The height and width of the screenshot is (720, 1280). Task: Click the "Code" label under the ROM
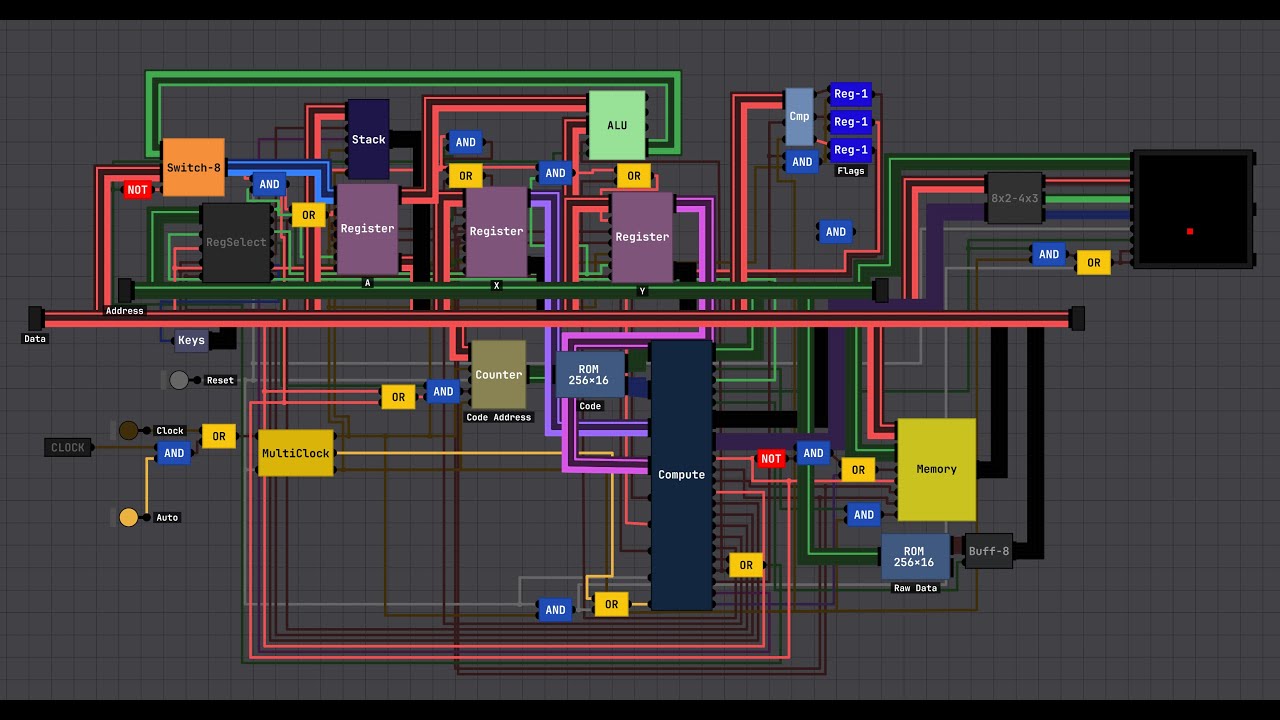[590, 406]
